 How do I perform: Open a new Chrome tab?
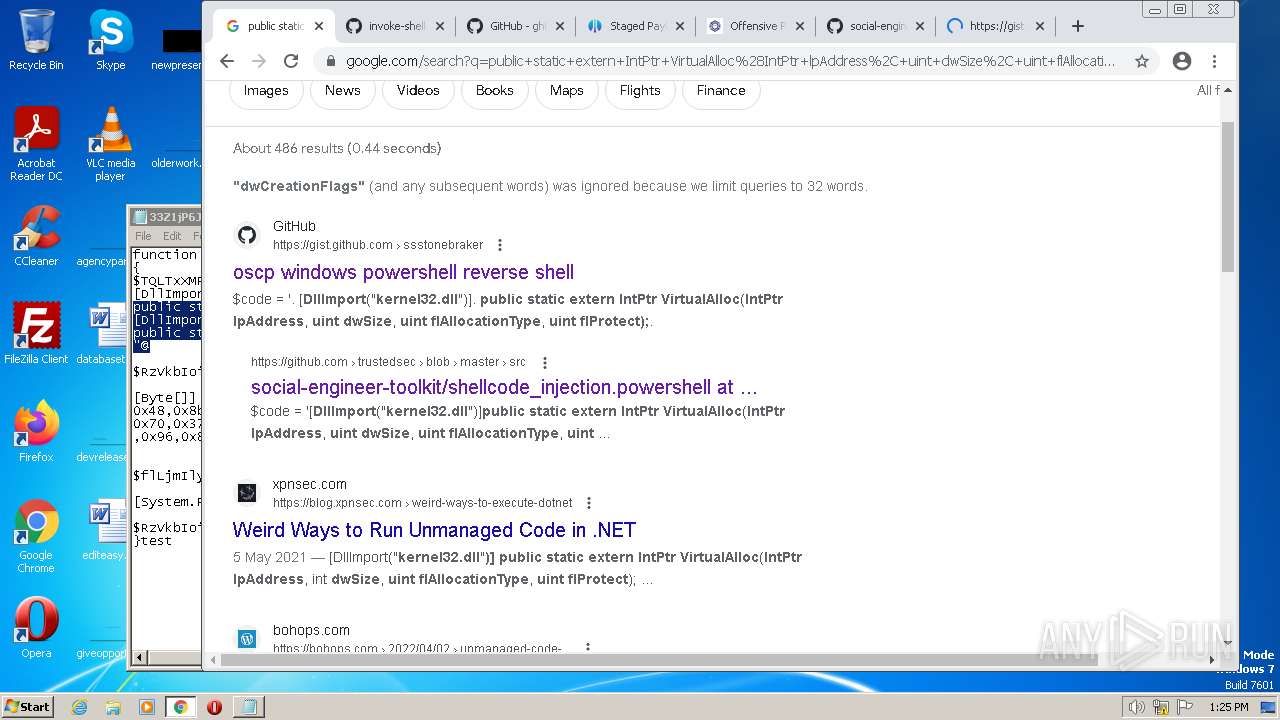[1077, 26]
